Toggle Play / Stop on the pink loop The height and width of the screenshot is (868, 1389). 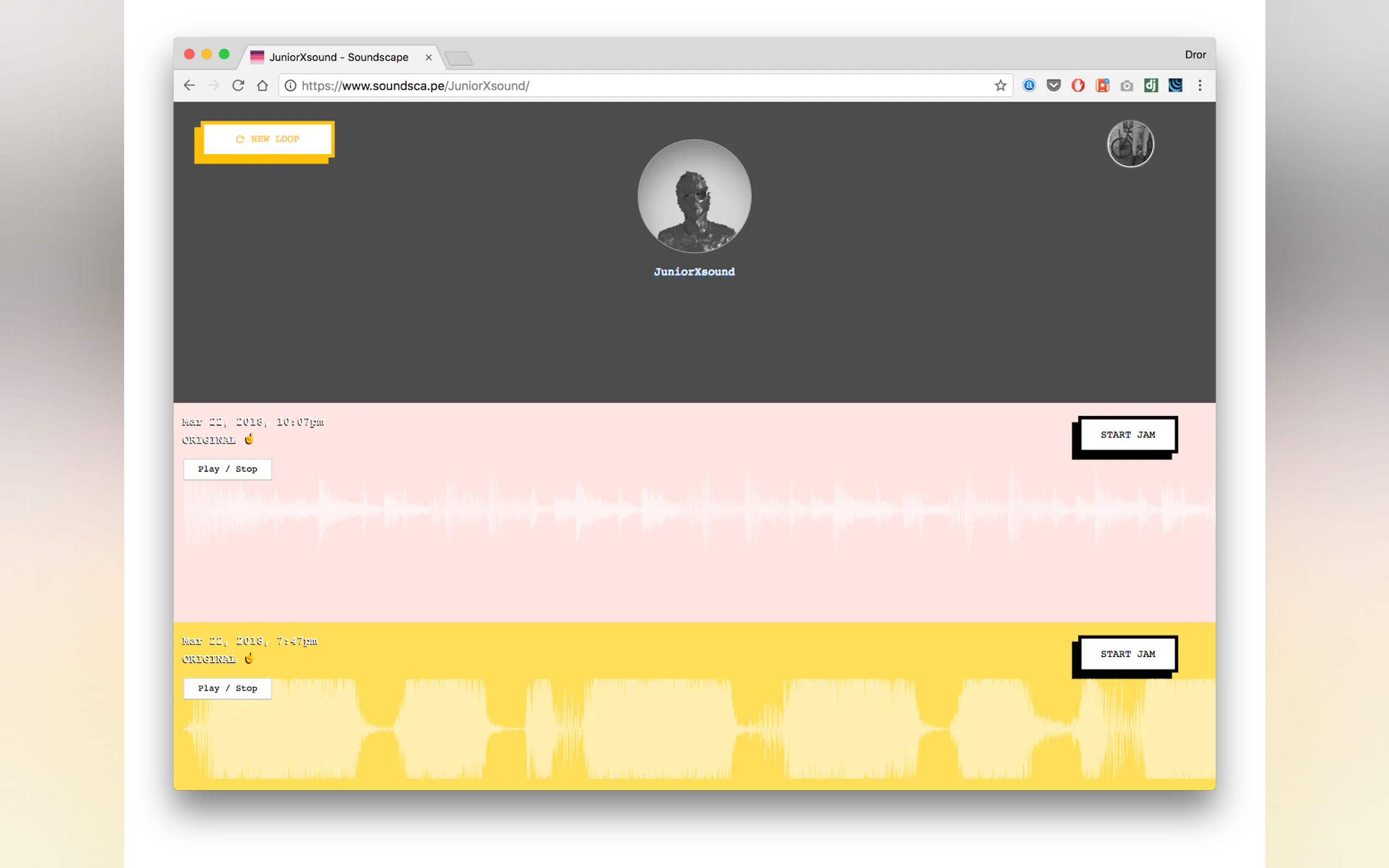[x=227, y=469]
